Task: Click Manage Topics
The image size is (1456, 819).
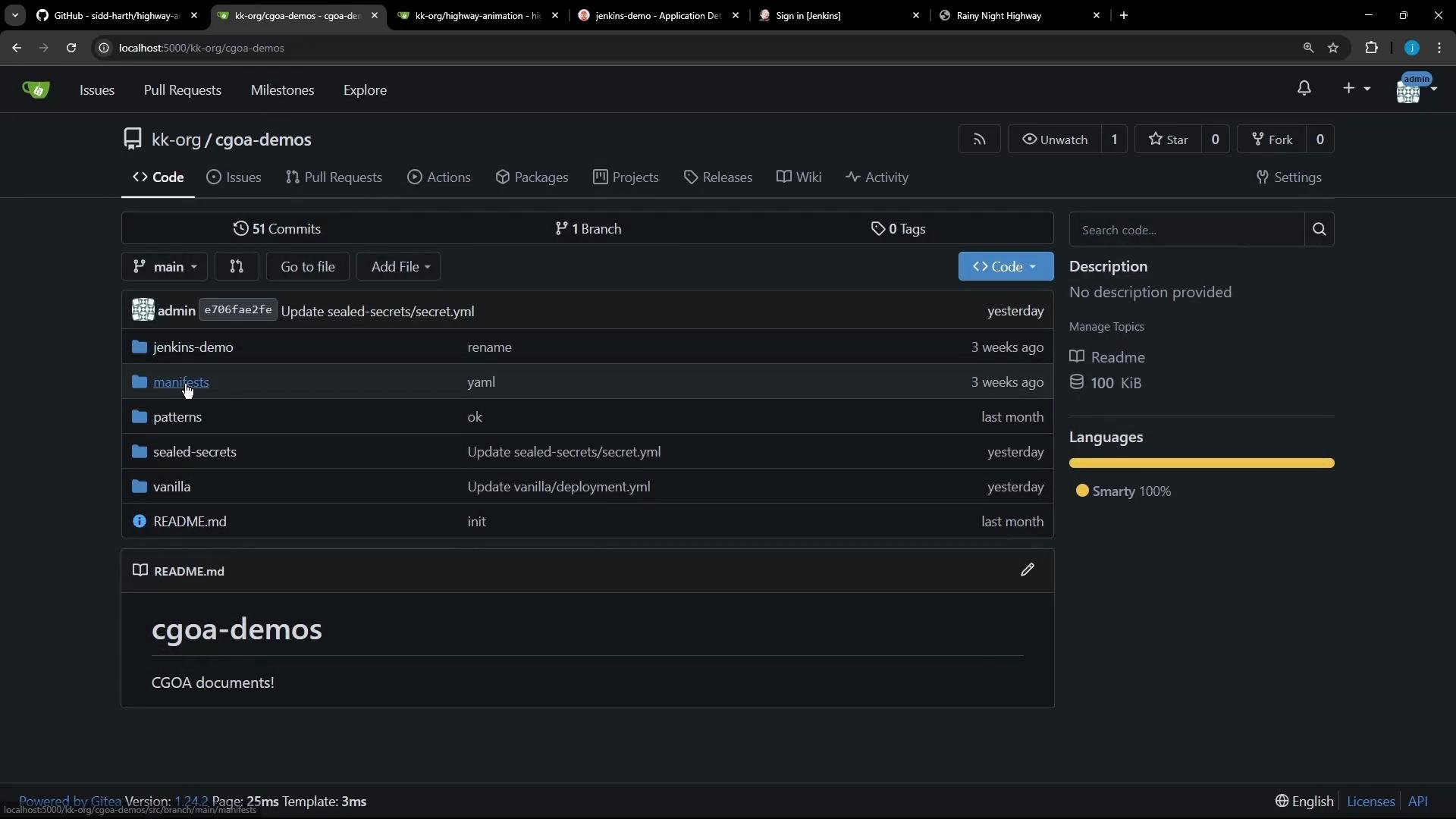Action: (x=1106, y=327)
